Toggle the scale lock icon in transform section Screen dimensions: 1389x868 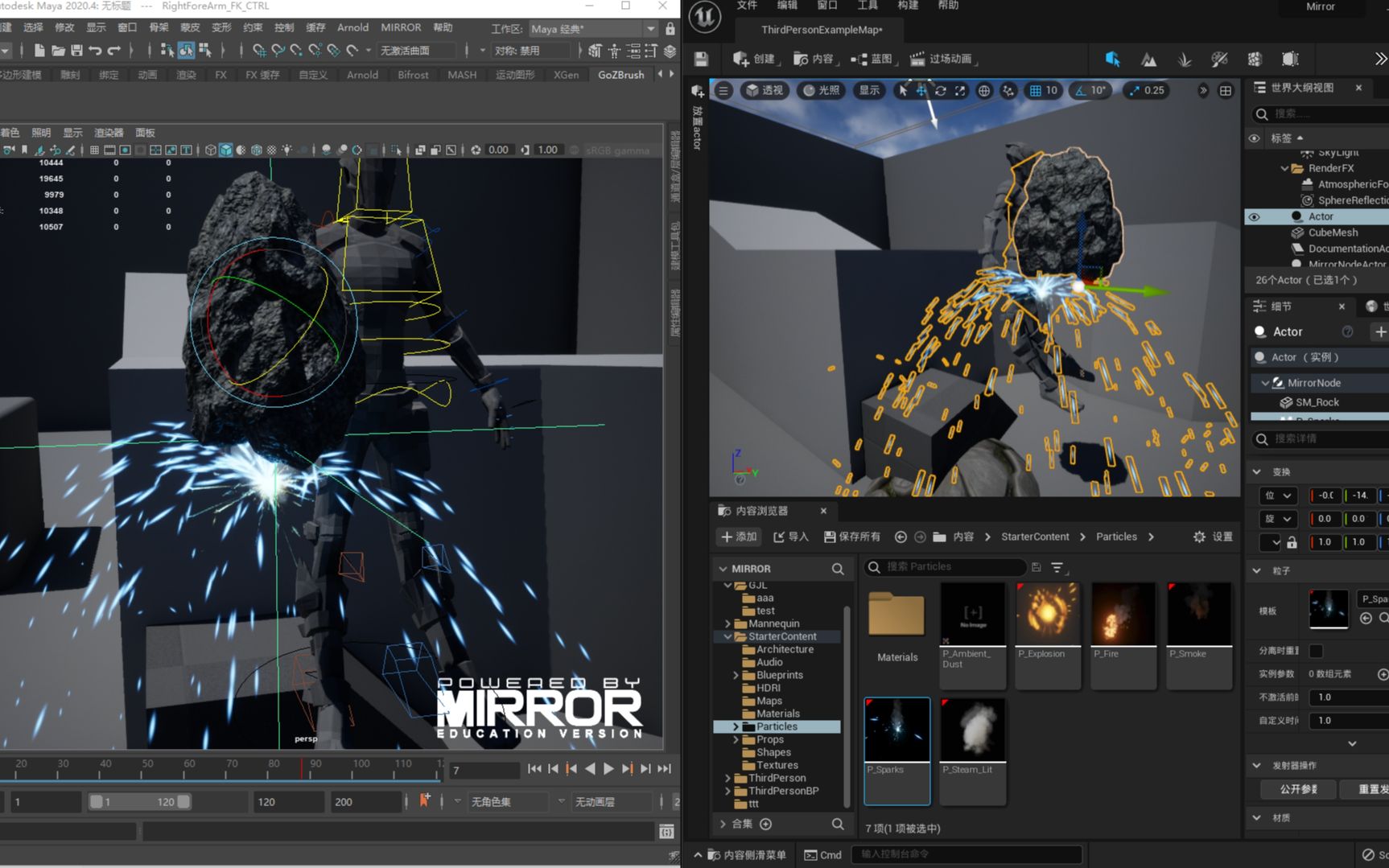[x=1292, y=542]
